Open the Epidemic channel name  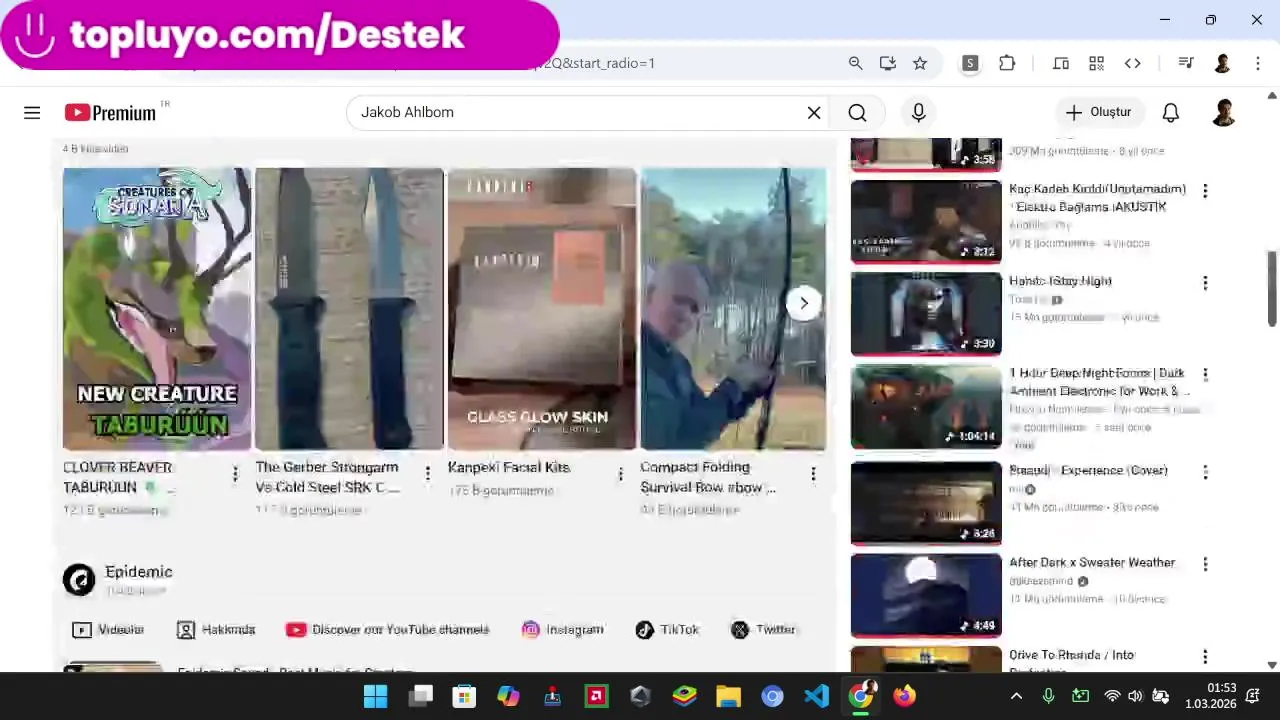point(139,572)
